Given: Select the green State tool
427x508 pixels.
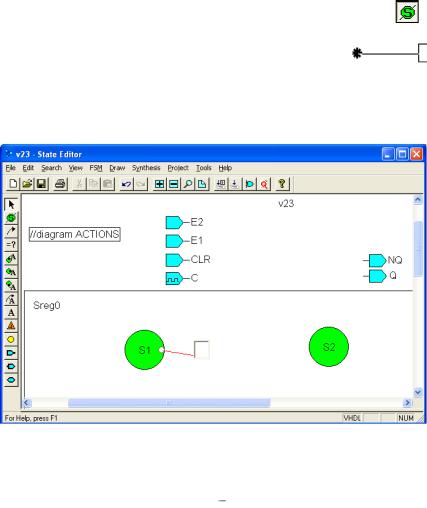Looking at the screenshot, I should point(11,218).
